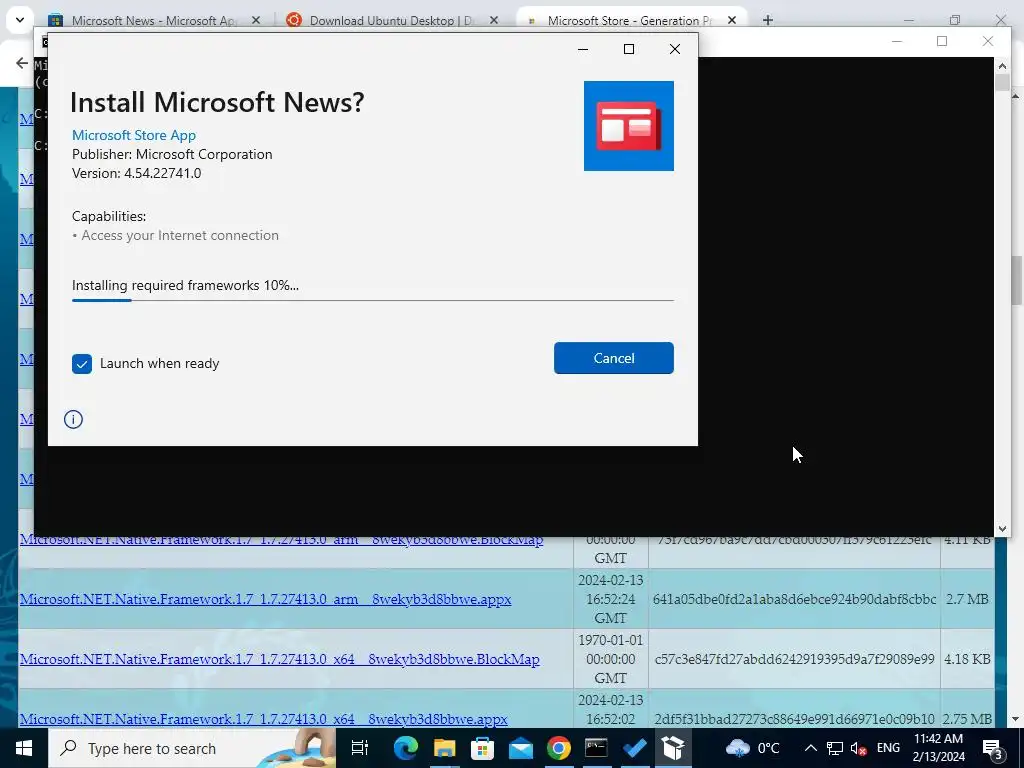This screenshot has width=1024, height=768.
Task: Minimize the Install Microsoft News dialog
Action: (583, 49)
